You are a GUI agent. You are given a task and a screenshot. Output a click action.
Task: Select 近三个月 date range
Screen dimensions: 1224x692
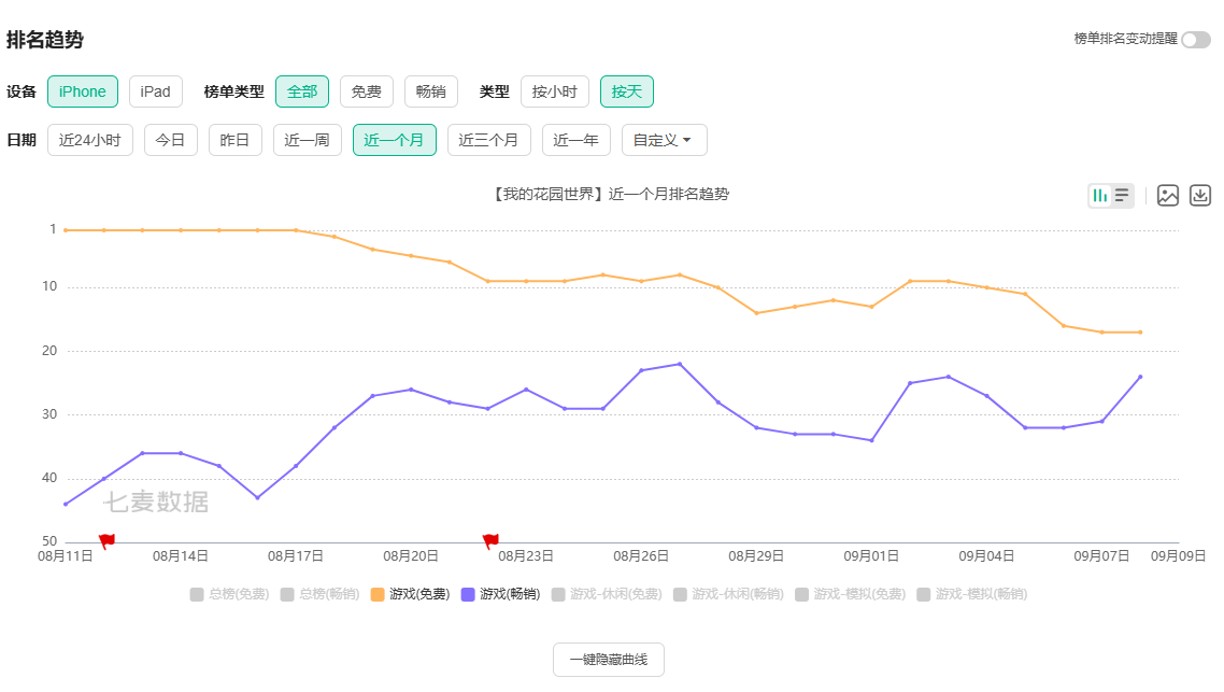point(489,140)
